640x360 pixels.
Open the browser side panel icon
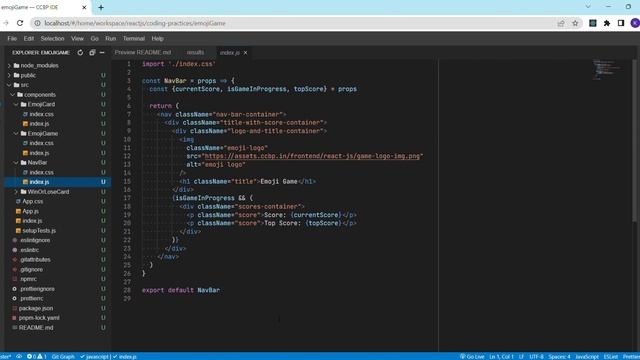pyautogui.click(x=621, y=23)
